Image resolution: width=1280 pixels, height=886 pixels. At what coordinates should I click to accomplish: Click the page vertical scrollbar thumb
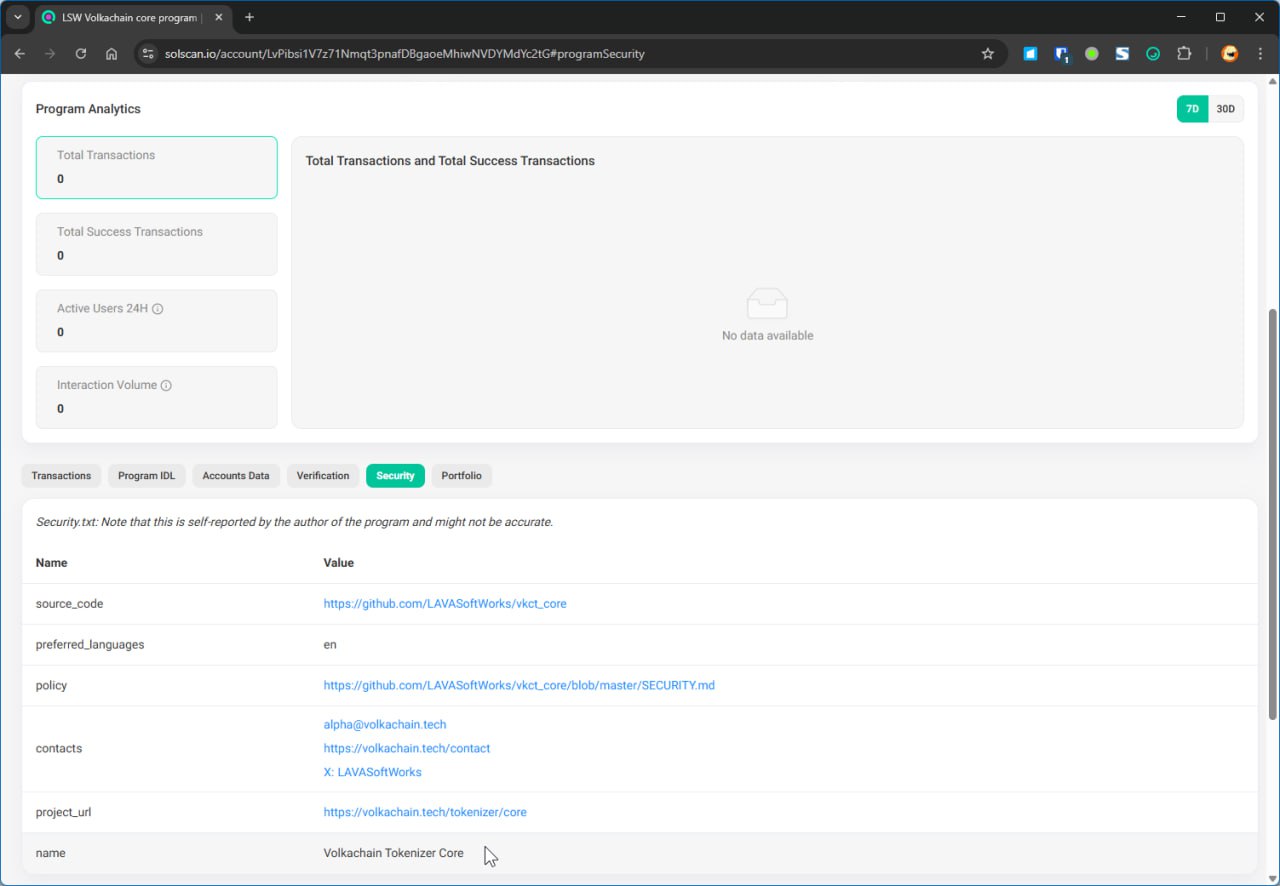(1273, 514)
